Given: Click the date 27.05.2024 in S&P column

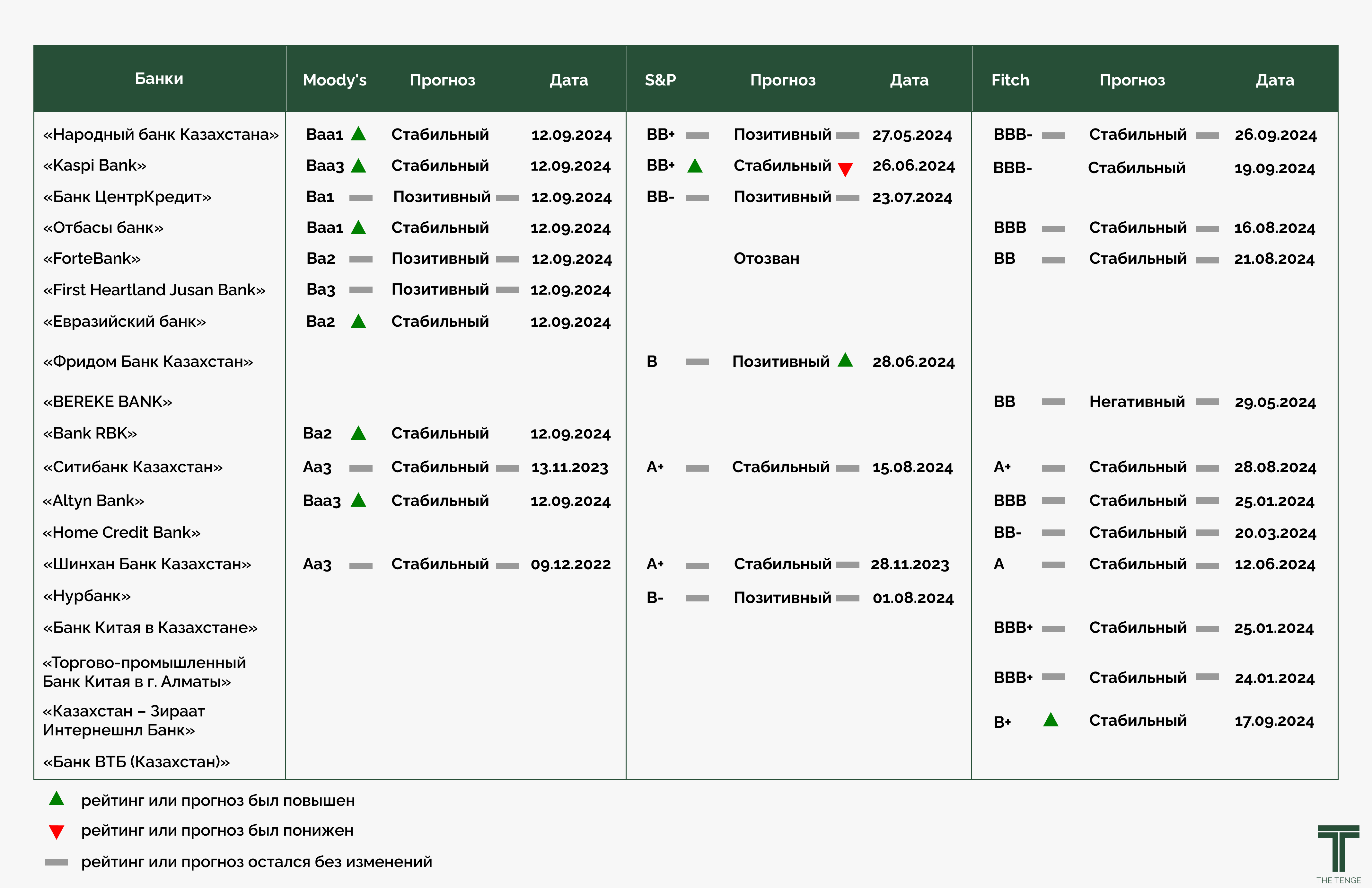Looking at the screenshot, I should coord(912,135).
